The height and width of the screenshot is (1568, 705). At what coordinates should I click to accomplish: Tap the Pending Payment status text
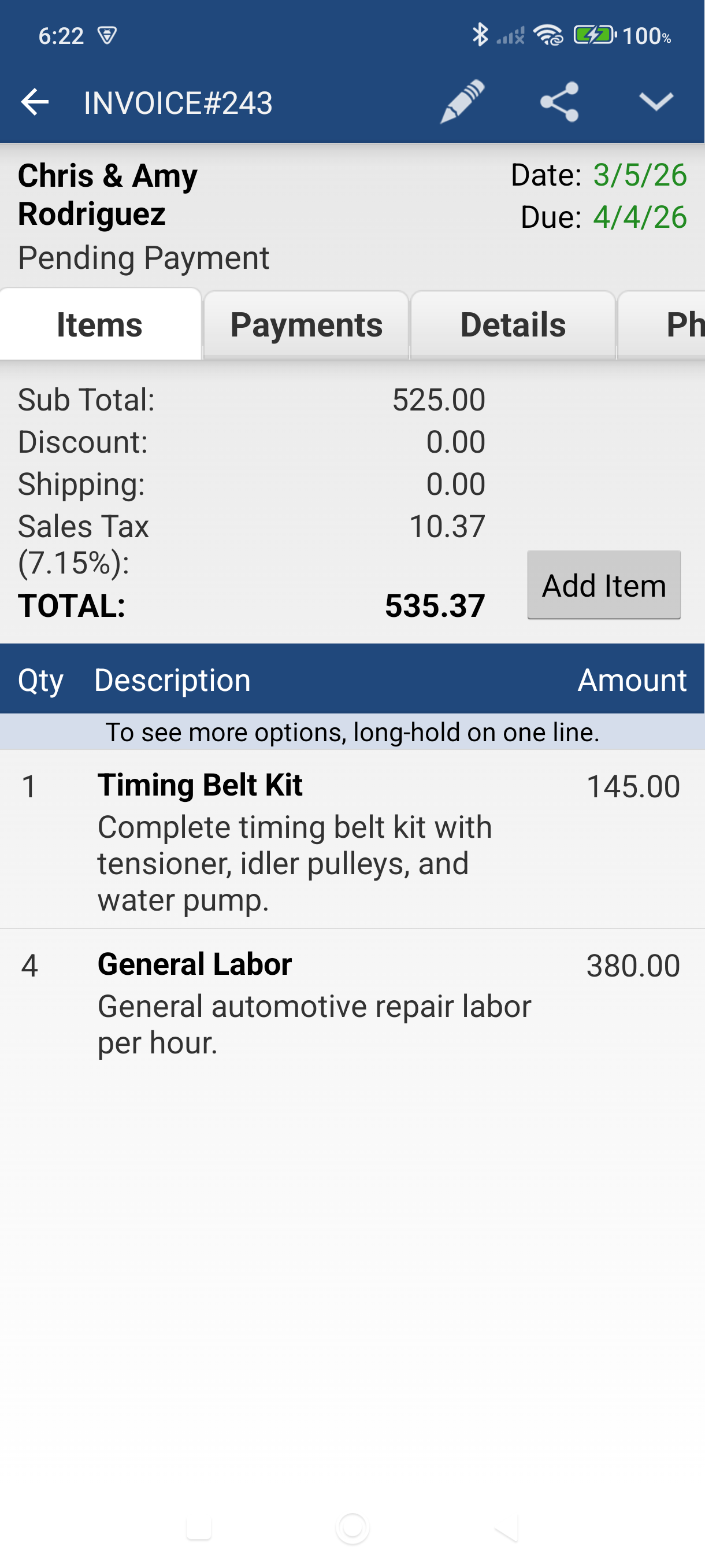[x=143, y=257]
